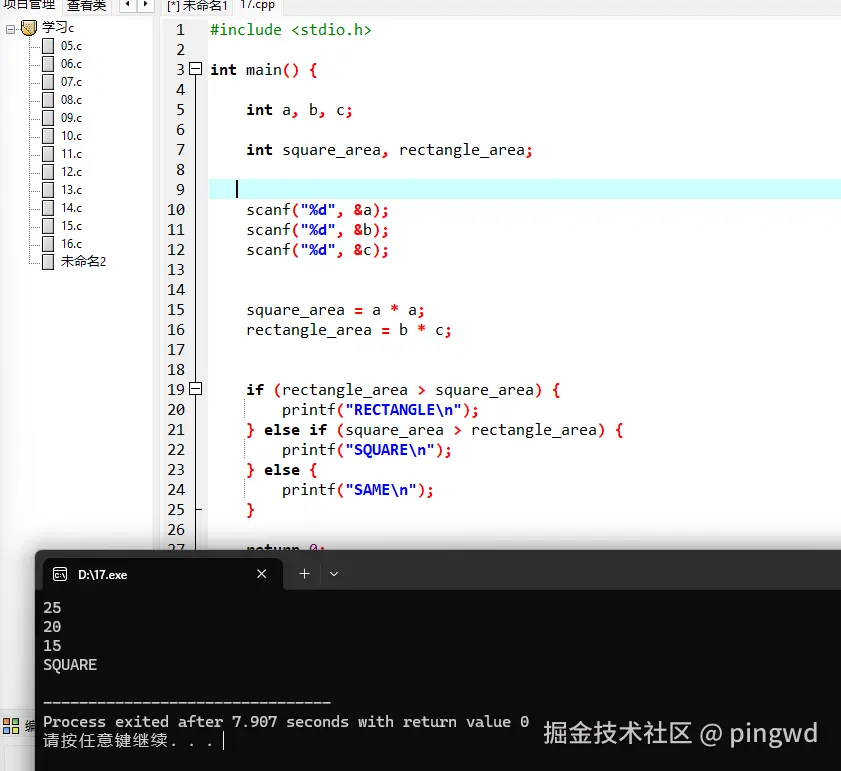Open file 14.c in the project tree
The width and height of the screenshot is (841, 771).
tap(71, 208)
